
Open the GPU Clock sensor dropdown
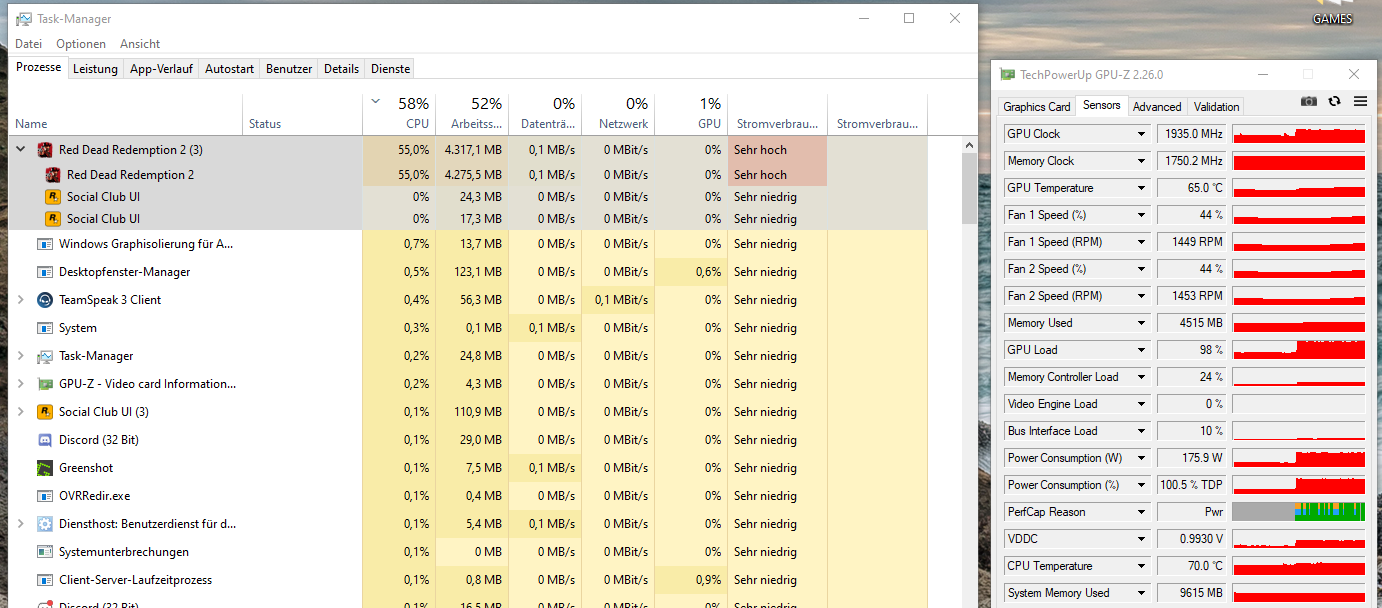pyautogui.click(x=1141, y=134)
